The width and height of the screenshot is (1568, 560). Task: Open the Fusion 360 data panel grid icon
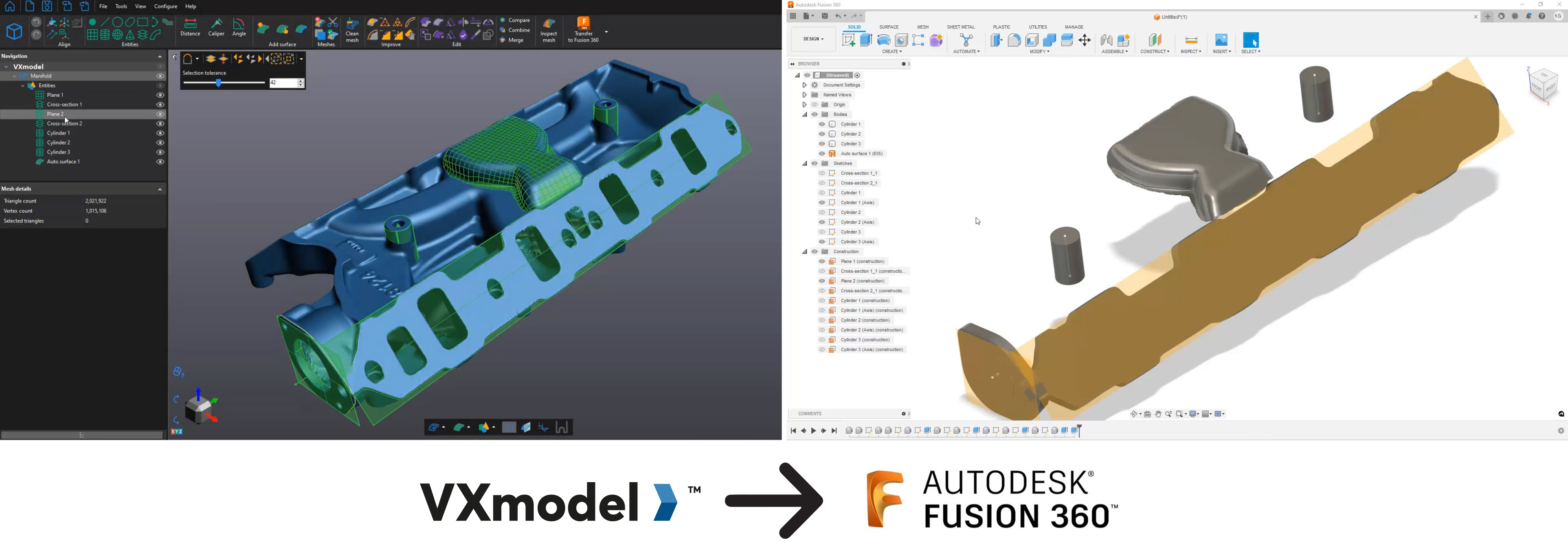coord(793,16)
